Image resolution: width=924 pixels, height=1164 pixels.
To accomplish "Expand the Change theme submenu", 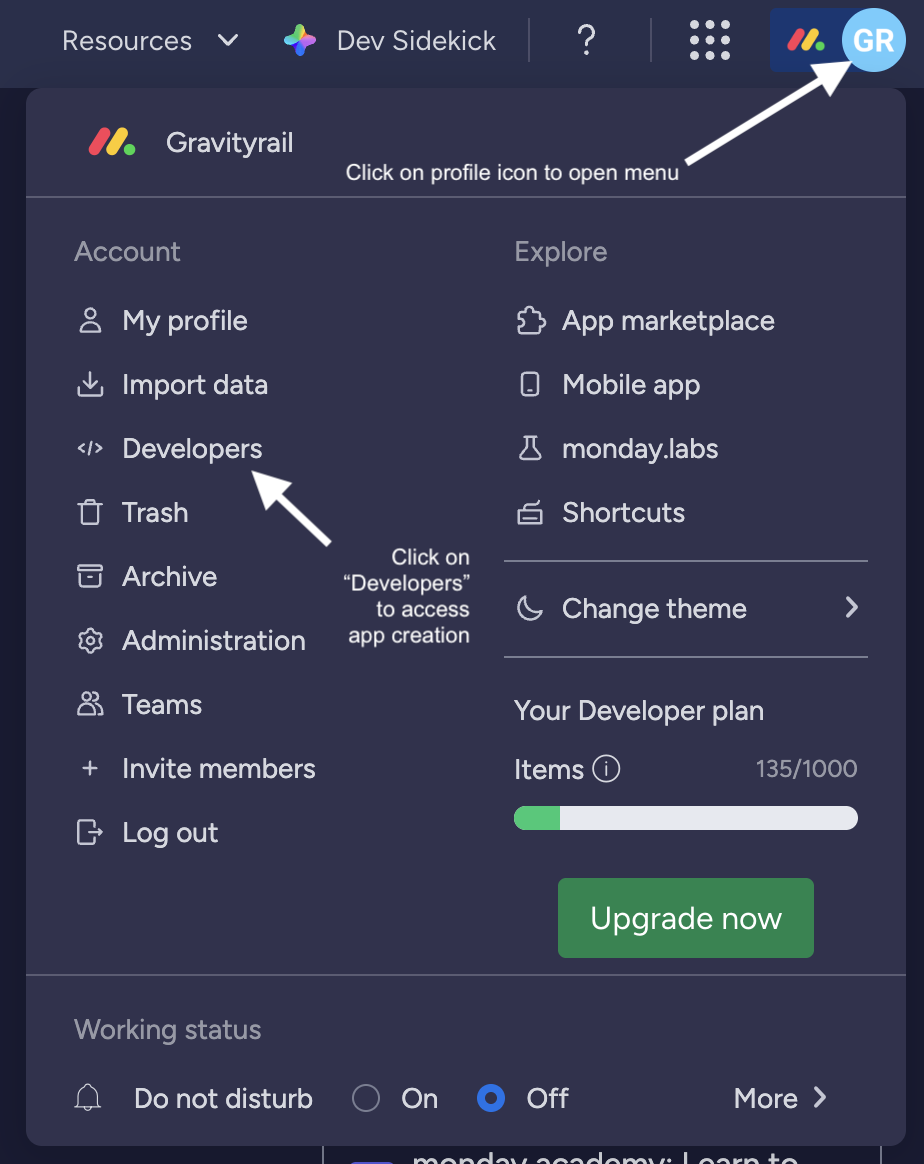I will pos(851,608).
